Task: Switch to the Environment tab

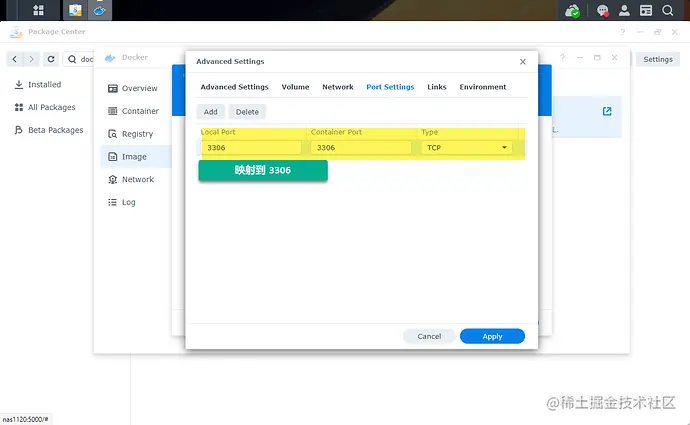Action: [483, 87]
